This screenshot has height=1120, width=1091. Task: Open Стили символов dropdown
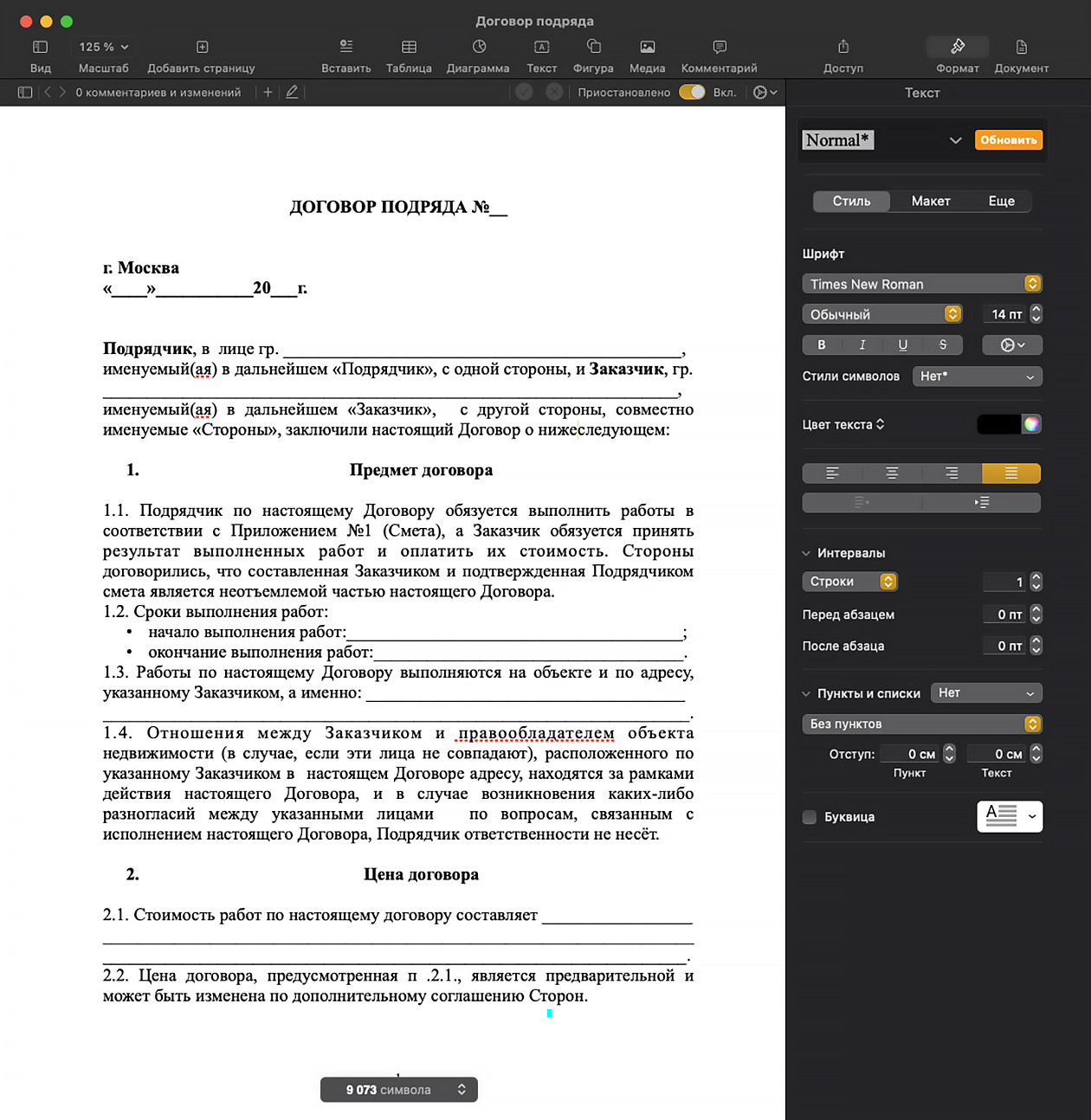point(978,377)
